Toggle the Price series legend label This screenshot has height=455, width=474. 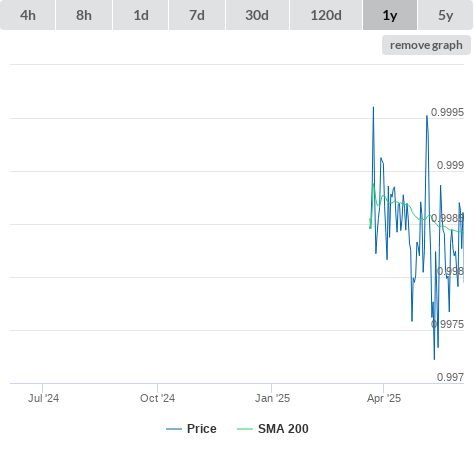tap(202, 429)
